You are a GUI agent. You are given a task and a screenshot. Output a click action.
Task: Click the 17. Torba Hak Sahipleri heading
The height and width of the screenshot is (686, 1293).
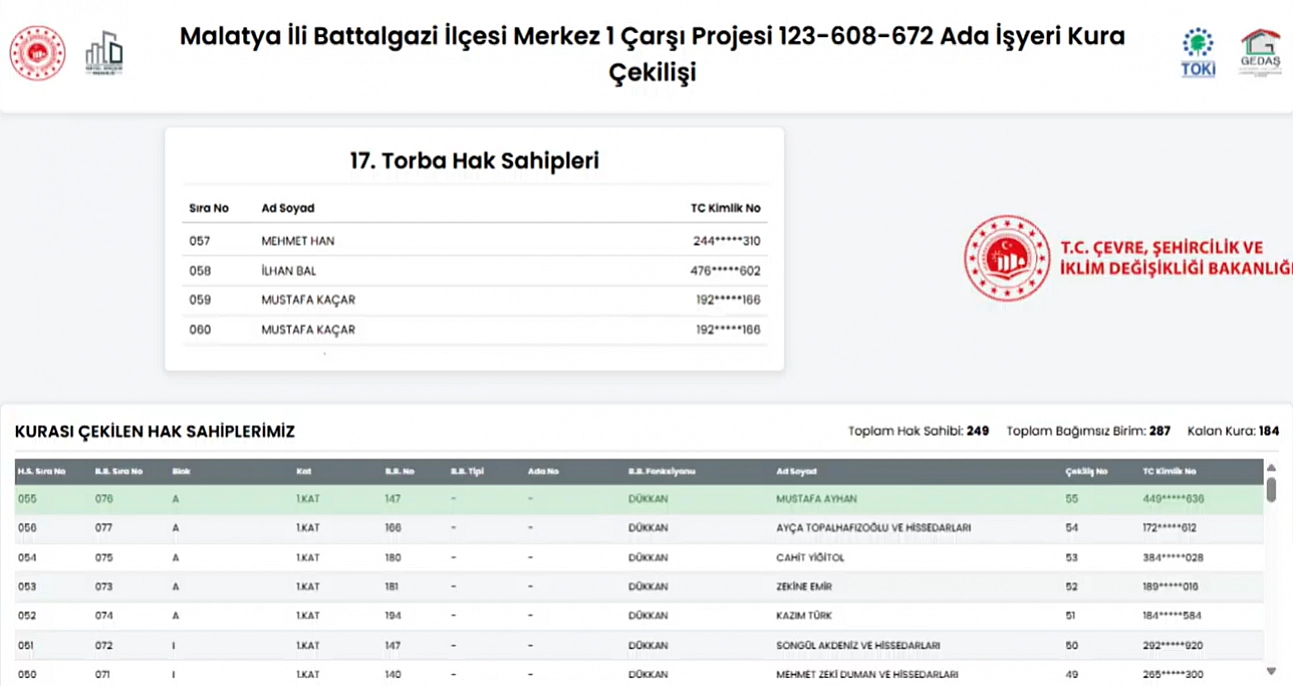pos(474,161)
